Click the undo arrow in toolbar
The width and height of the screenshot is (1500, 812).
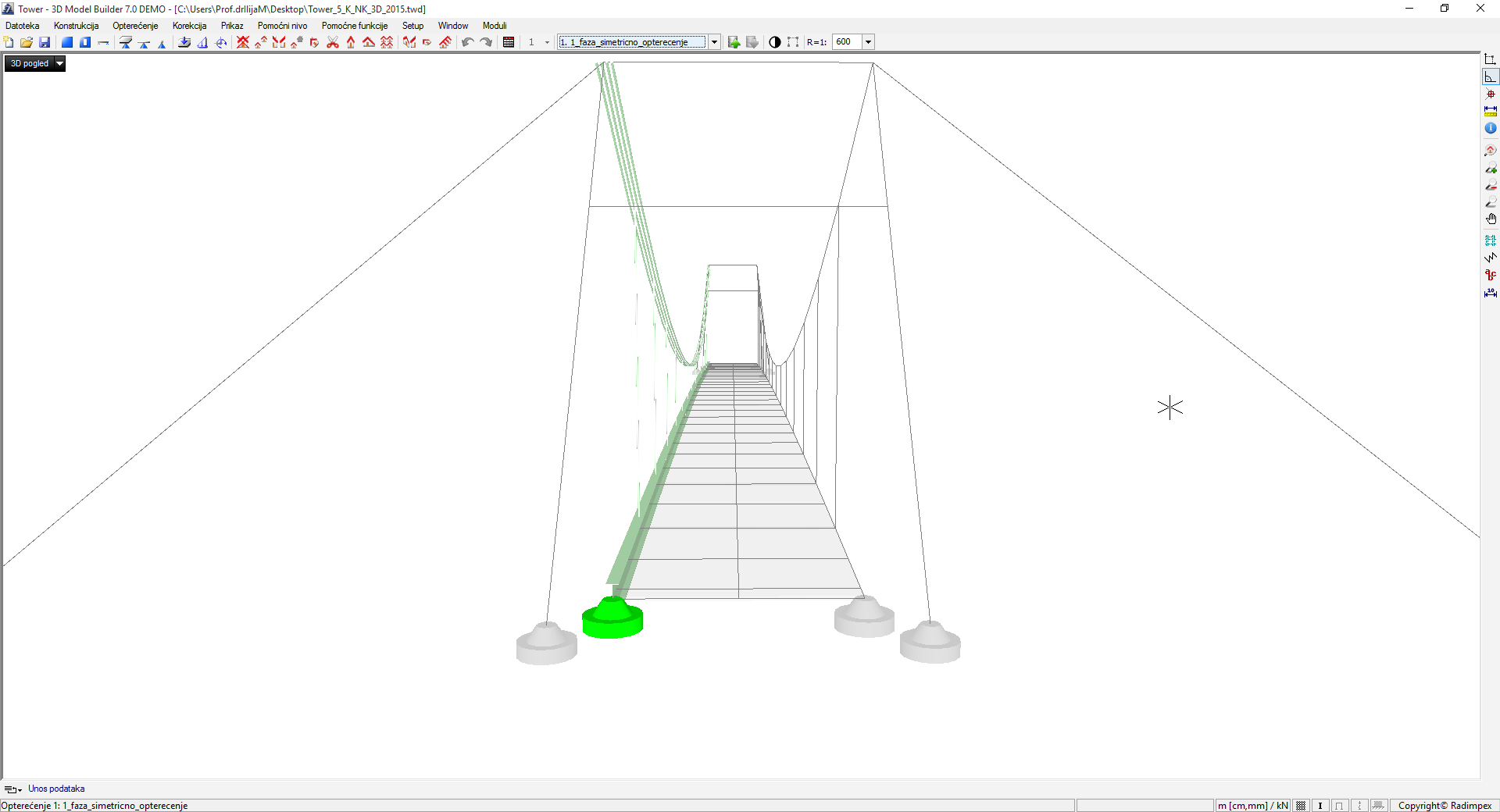point(467,42)
